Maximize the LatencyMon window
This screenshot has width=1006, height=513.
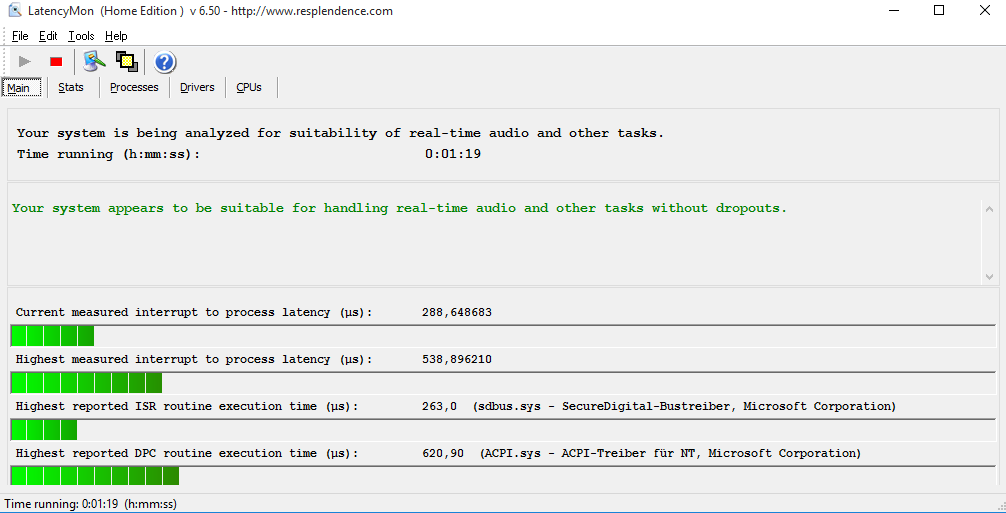tap(939, 10)
